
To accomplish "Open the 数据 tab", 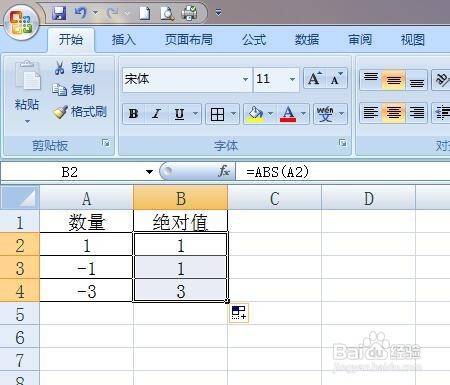I will tap(307, 40).
